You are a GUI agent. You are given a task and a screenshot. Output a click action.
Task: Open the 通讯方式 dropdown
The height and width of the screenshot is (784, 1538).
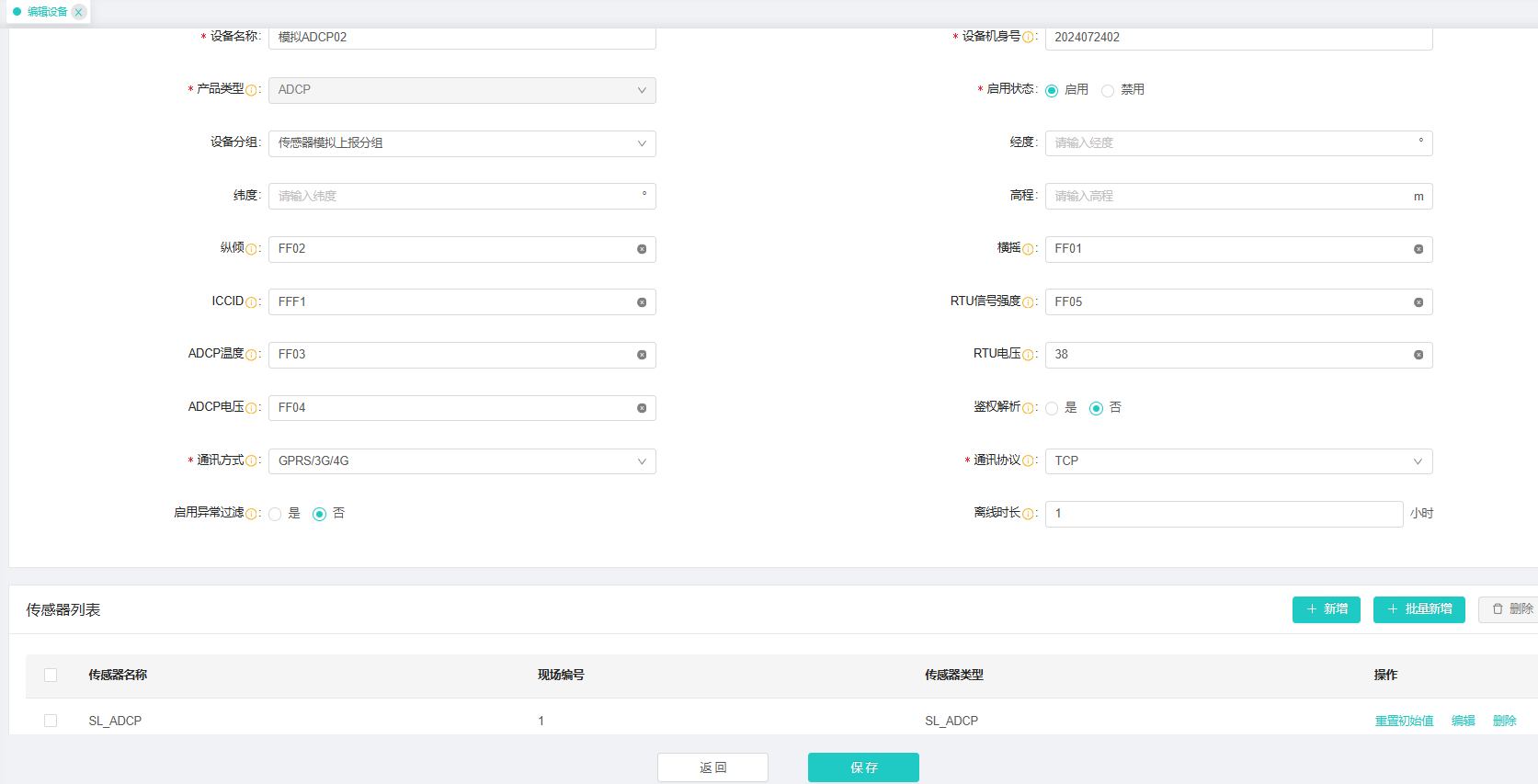pos(461,461)
